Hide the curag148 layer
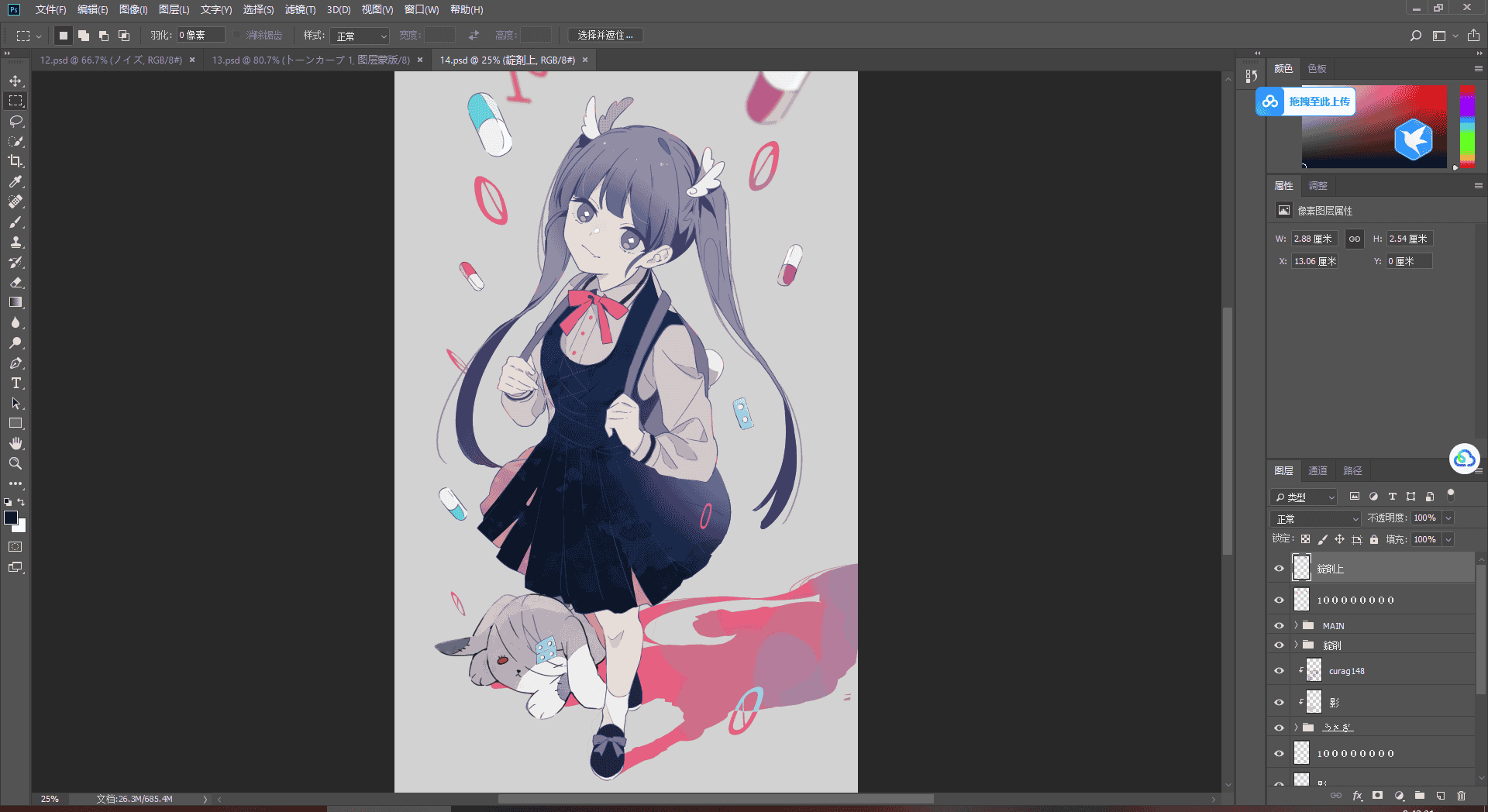 coord(1280,671)
